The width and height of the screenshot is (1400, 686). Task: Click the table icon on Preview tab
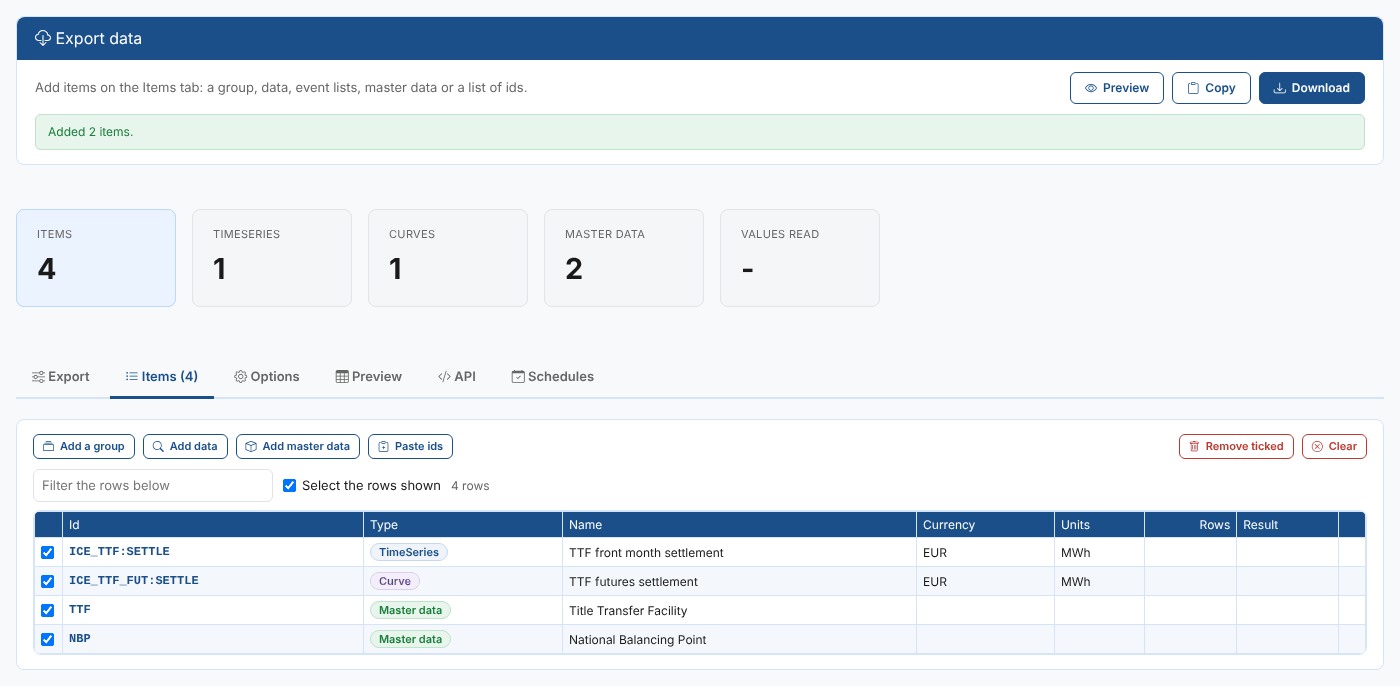[x=342, y=377]
